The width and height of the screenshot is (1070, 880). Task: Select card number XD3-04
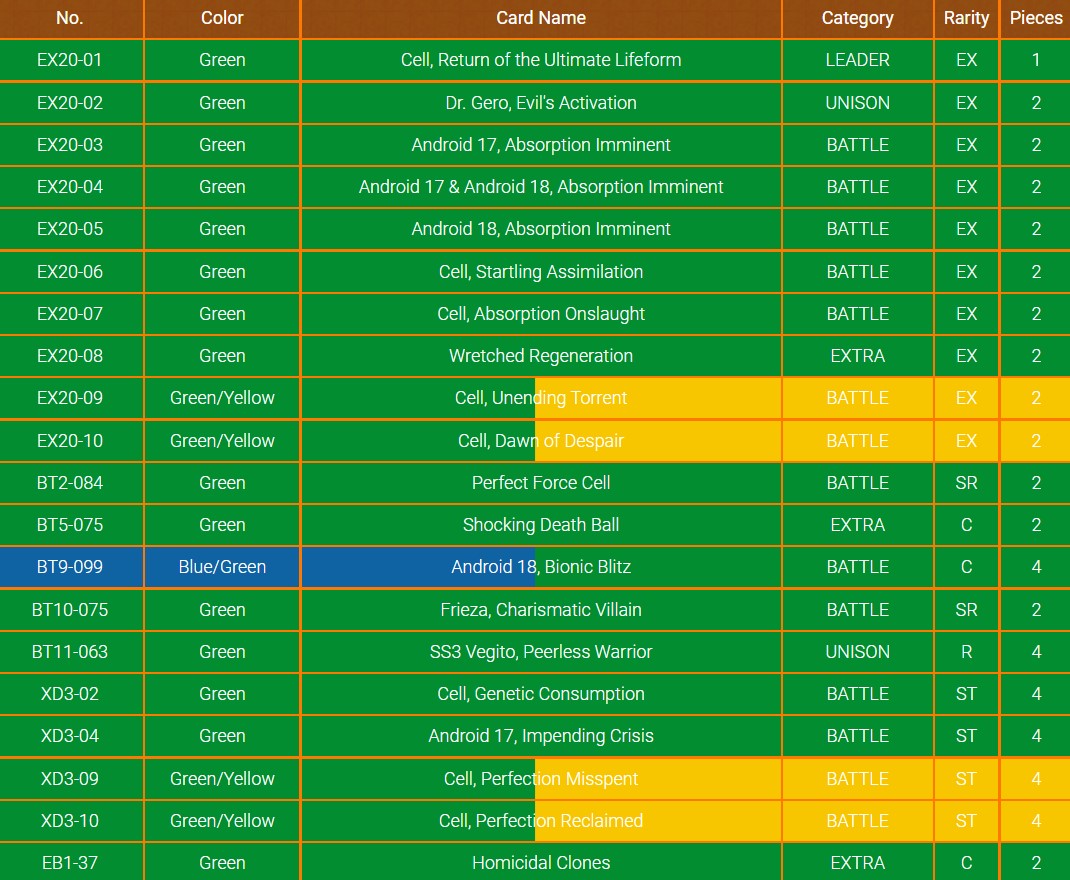click(70, 737)
